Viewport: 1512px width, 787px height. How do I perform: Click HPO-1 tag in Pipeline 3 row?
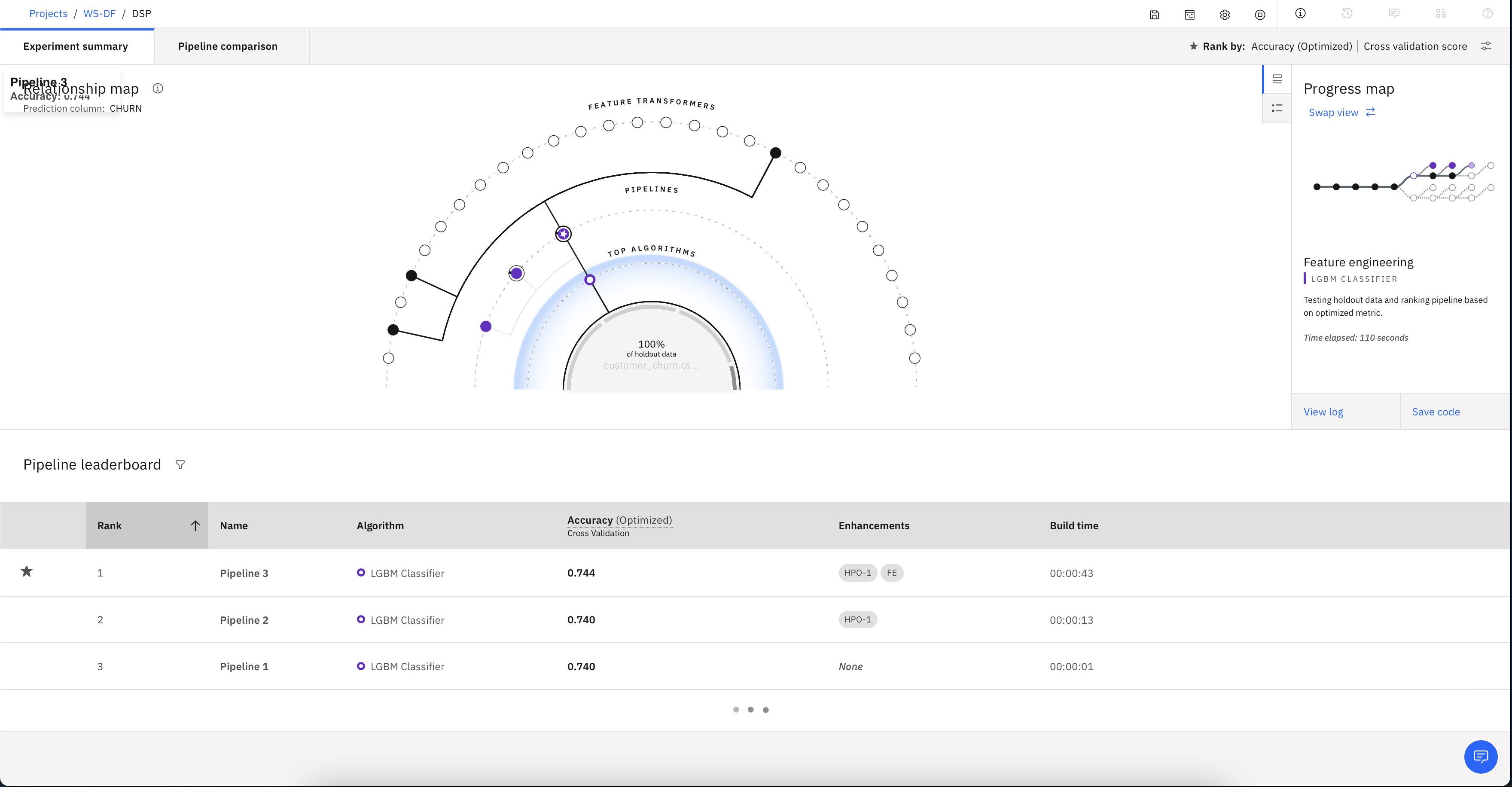click(857, 573)
